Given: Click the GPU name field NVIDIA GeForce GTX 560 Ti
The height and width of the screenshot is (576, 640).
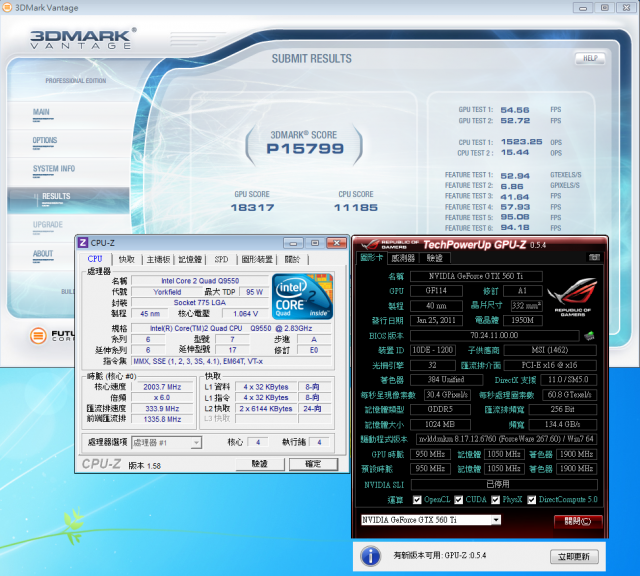Looking at the screenshot, I should 476,276.
